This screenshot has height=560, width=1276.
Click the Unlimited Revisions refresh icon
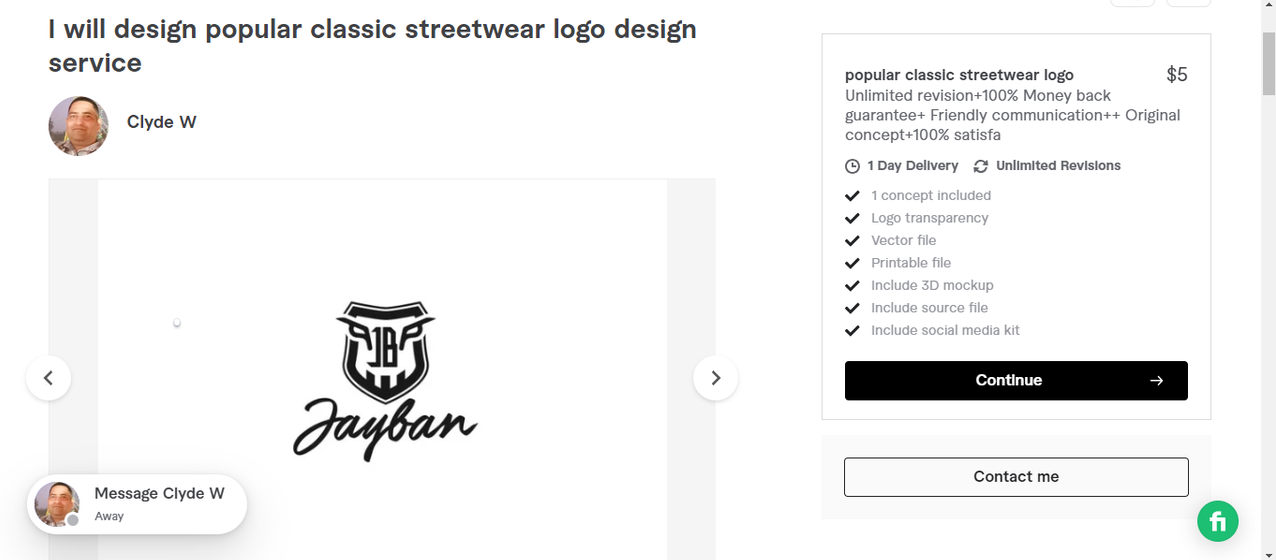(x=981, y=166)
